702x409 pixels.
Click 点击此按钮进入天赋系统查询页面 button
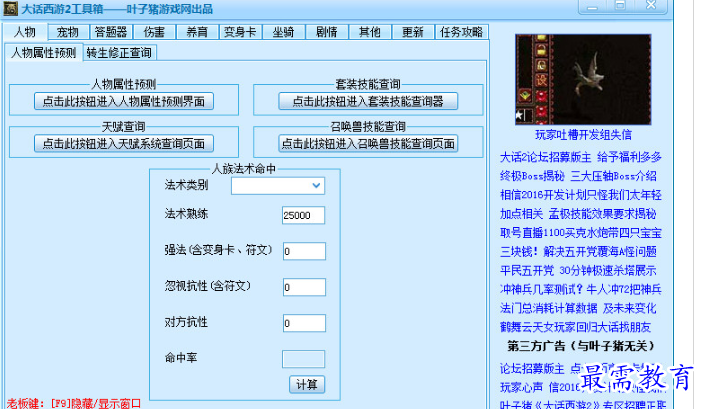(x=124, y=144)
